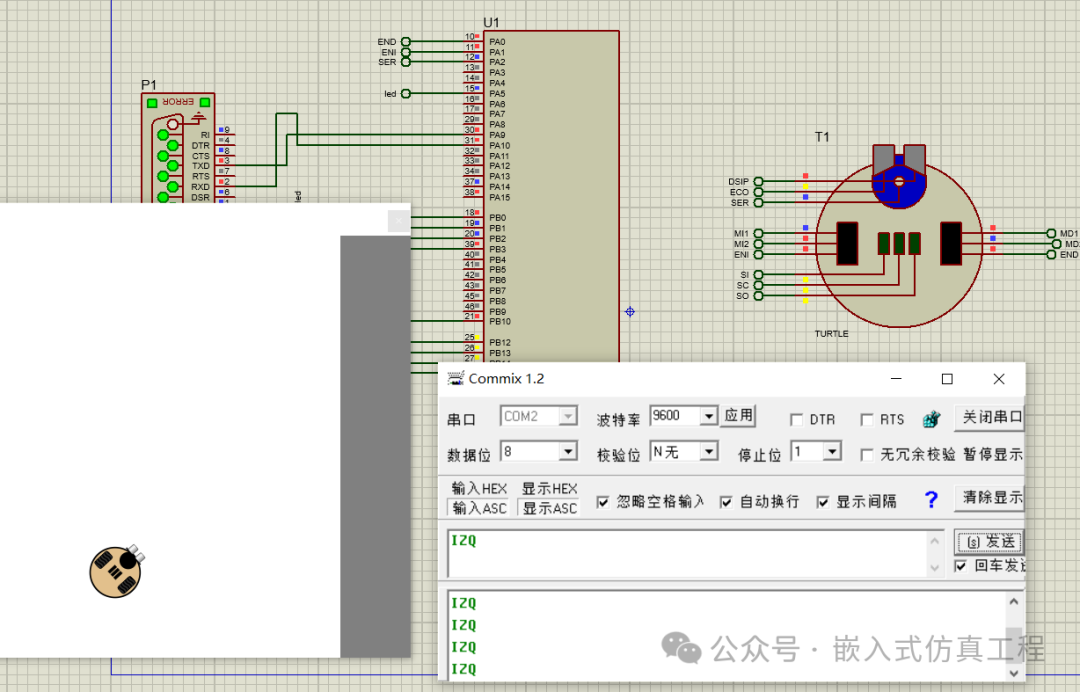Open Commix help via blue question mark
Image resolution: width=1080 pixels, height=692 pixels.
931,500
